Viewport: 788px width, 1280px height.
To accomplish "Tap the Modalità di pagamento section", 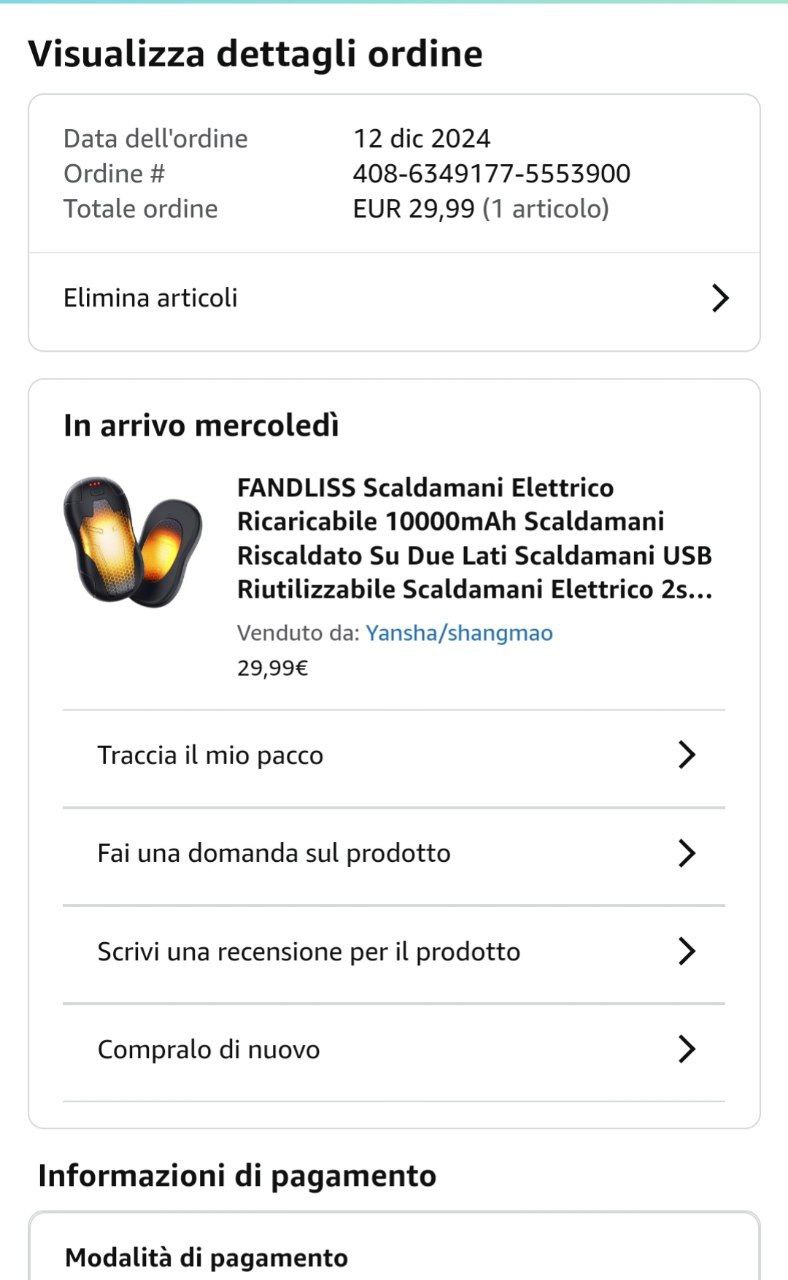I will tap(206, 1258).
